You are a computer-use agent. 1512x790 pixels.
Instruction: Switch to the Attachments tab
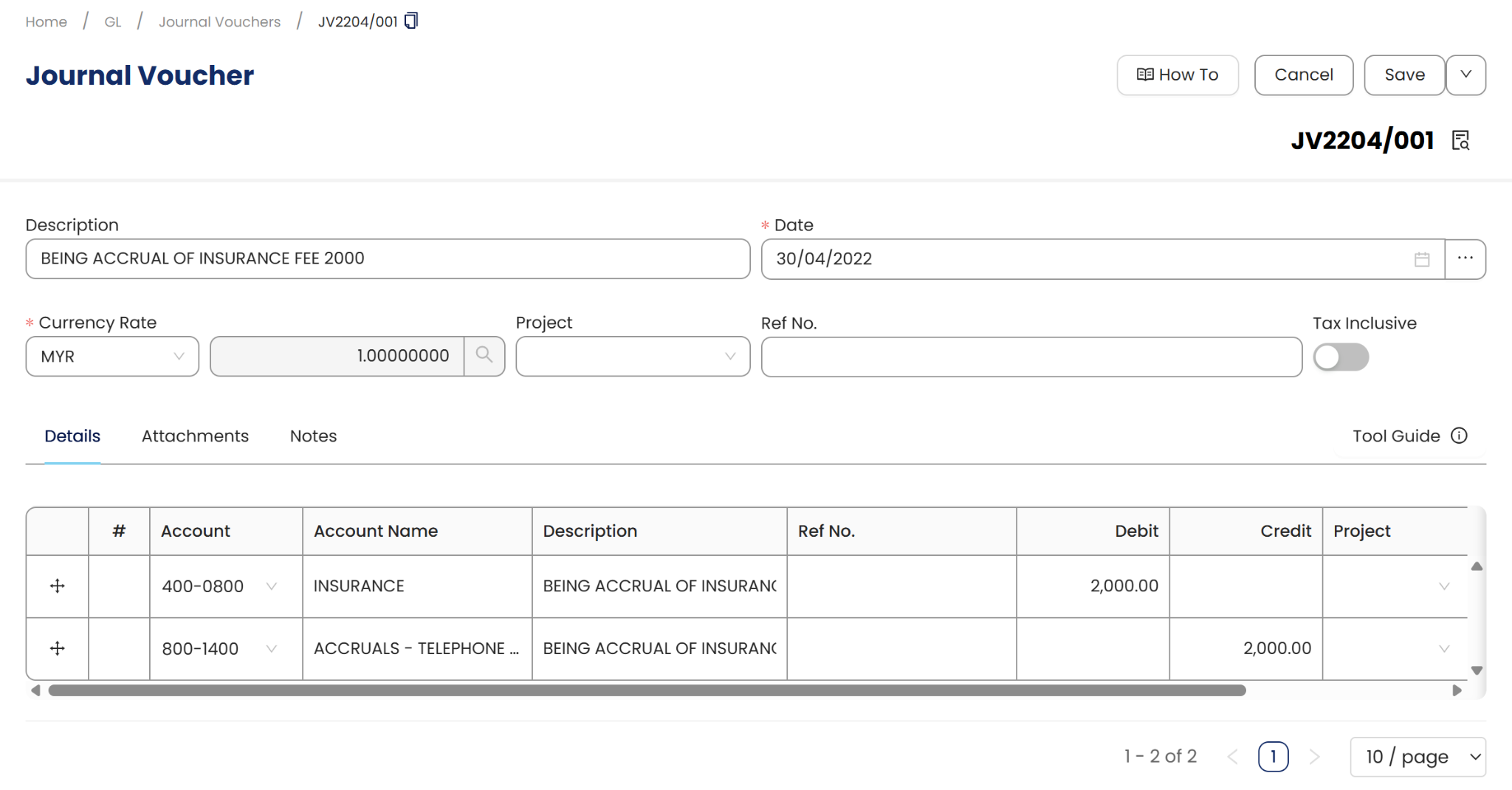pyautogui.click(x=195, y=436)
